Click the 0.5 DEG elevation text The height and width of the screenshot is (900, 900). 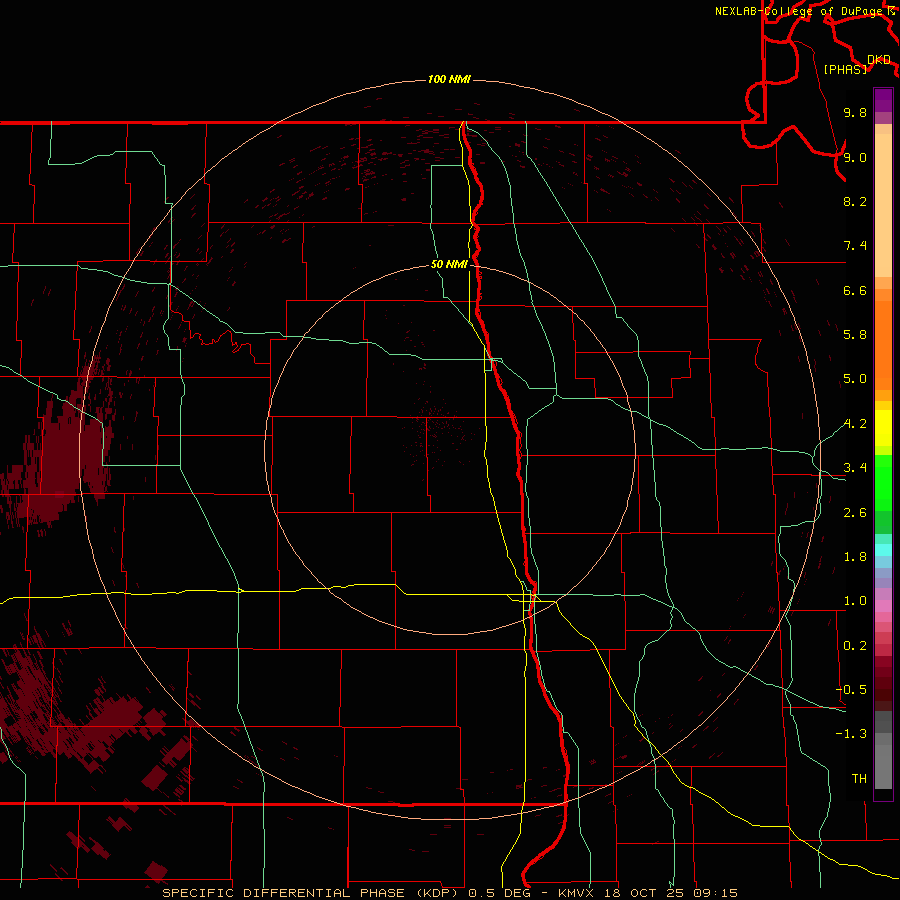coord(499,893)
